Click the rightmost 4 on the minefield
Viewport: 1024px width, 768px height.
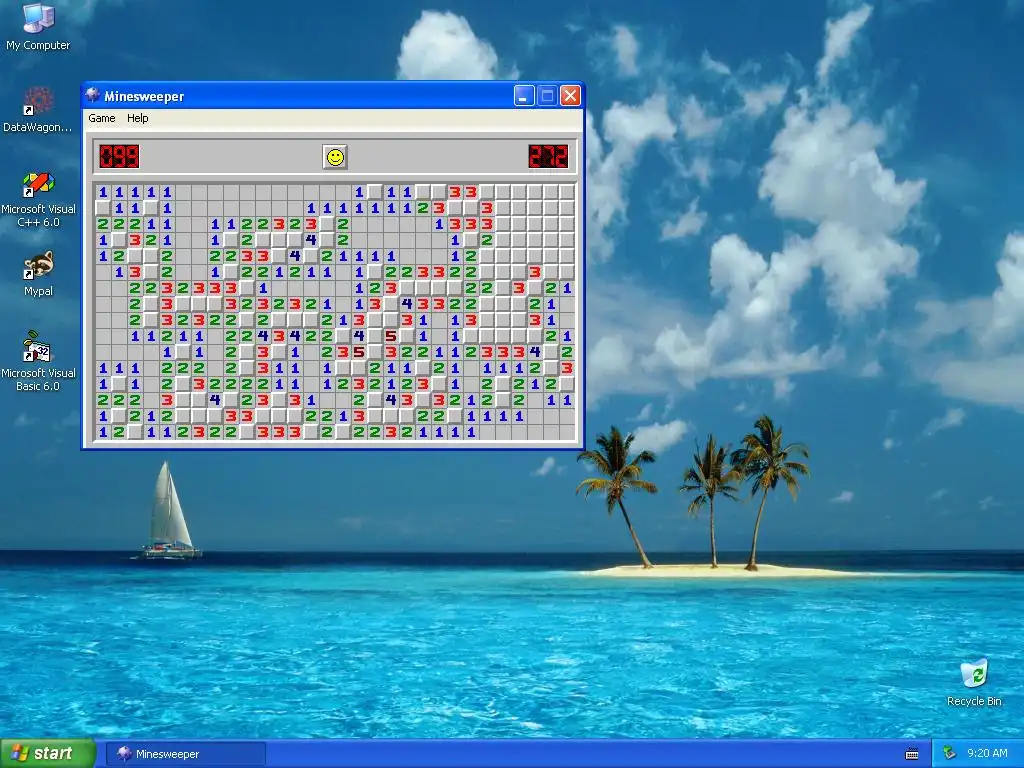[x=535, y=352]
